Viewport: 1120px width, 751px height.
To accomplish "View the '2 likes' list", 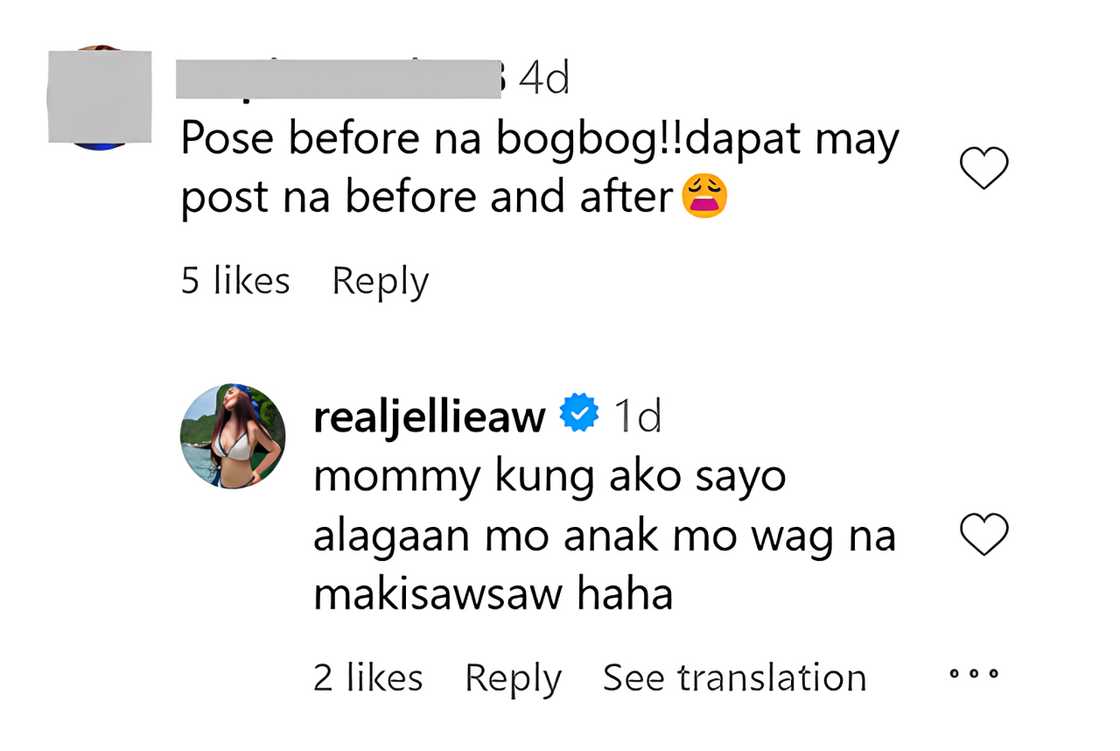I will 368,677.
